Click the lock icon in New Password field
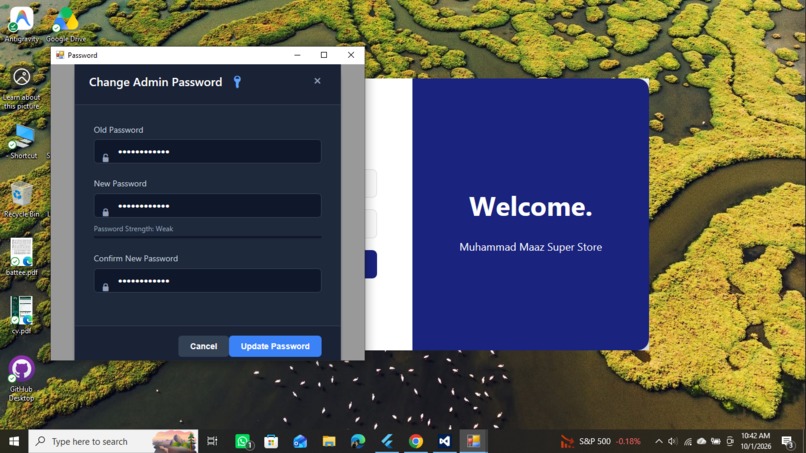Screen dimensions: 806x453 105,212
